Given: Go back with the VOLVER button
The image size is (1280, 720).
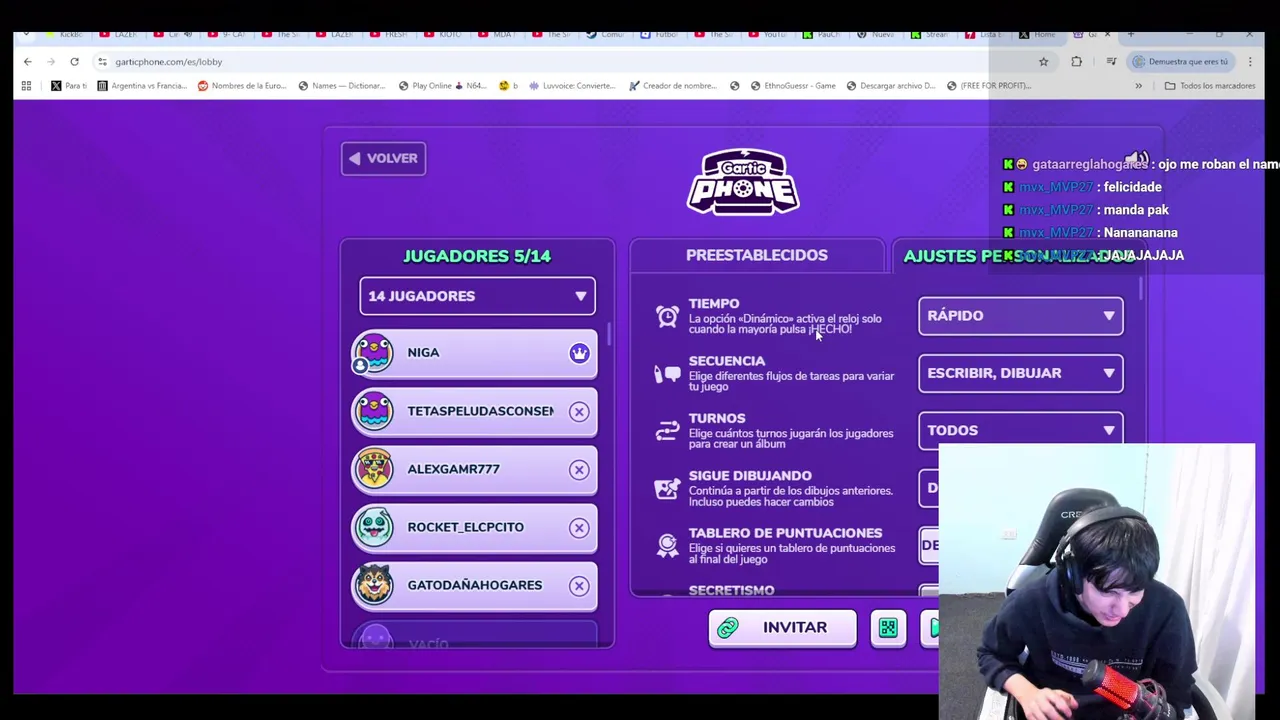Looking at the screenshot, I should point(383,158).
